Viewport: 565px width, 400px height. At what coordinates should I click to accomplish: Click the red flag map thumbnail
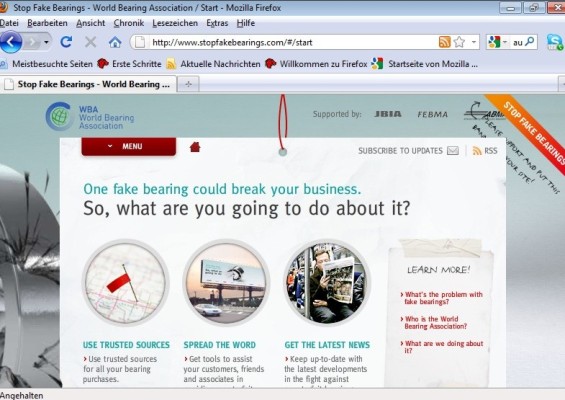pos(126,283)
